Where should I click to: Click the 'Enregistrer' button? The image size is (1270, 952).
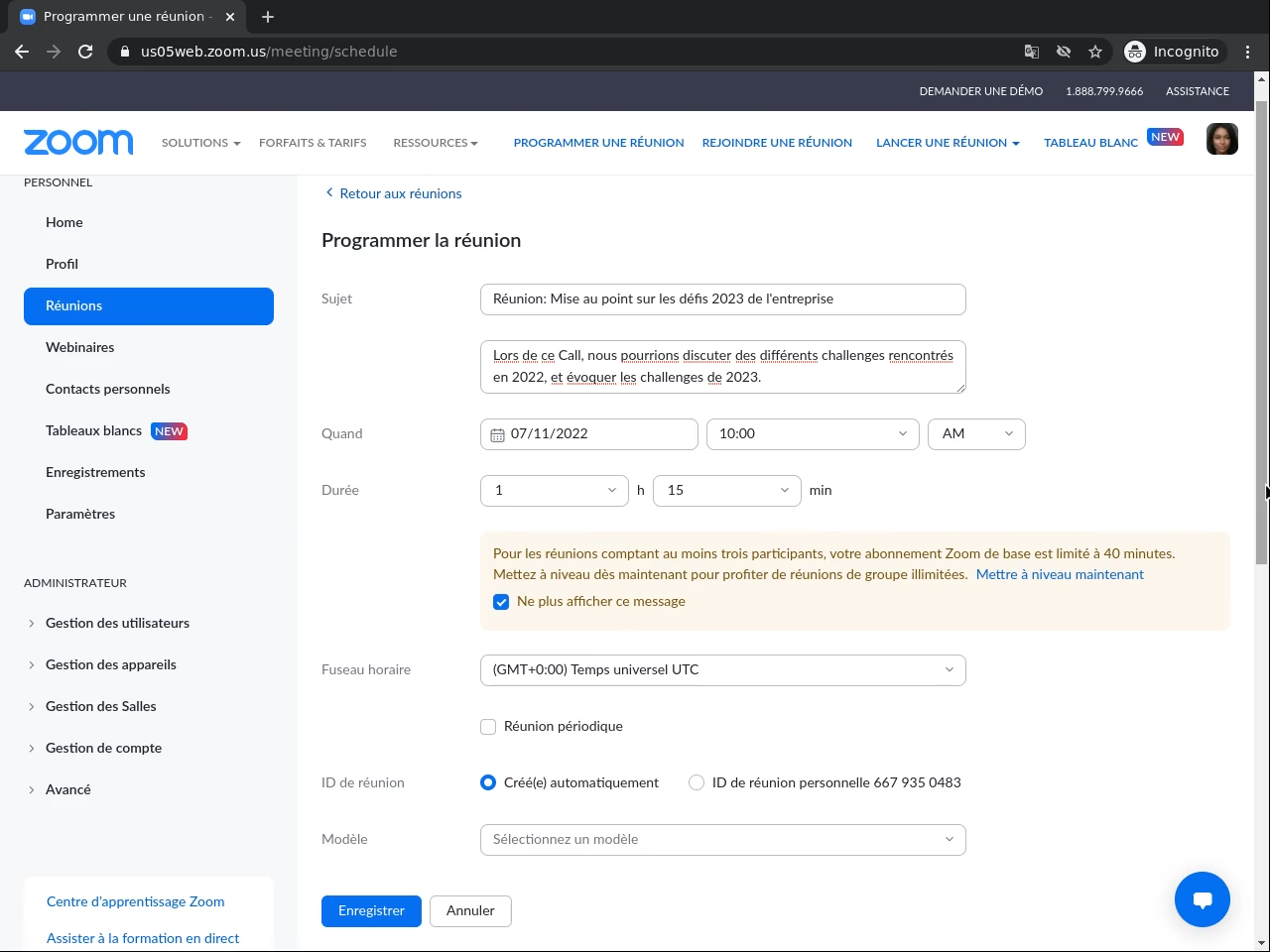point(371,911)
